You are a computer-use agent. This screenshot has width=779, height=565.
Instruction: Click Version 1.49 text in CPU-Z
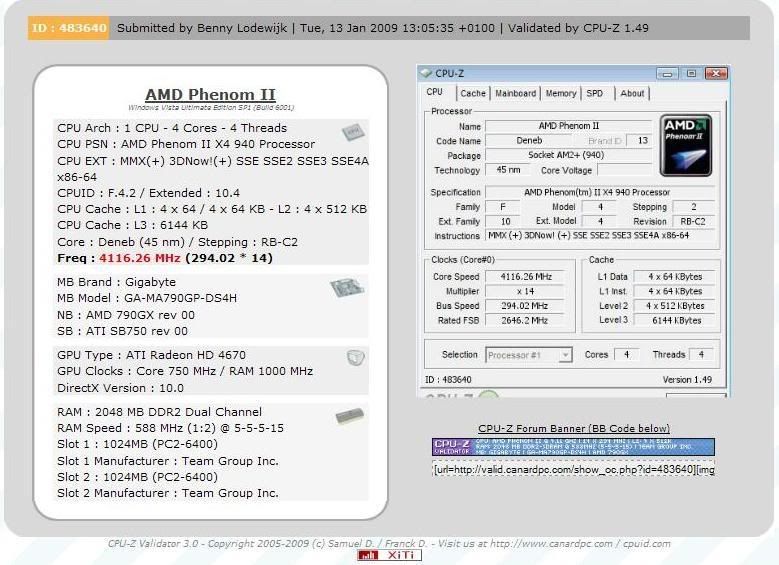[x=687, y=380]
